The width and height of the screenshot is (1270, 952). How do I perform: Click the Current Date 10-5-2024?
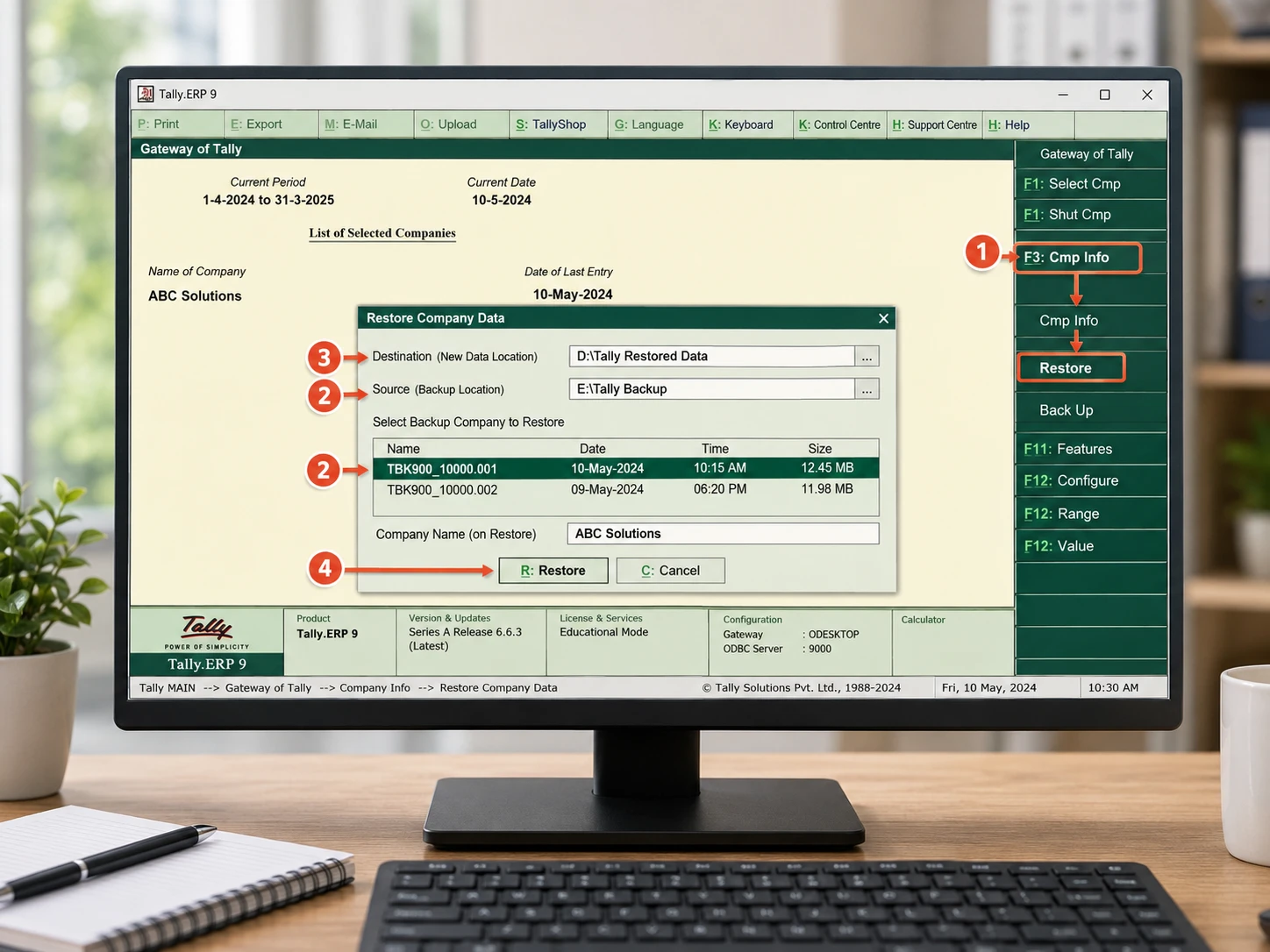(x=502, y=200)
